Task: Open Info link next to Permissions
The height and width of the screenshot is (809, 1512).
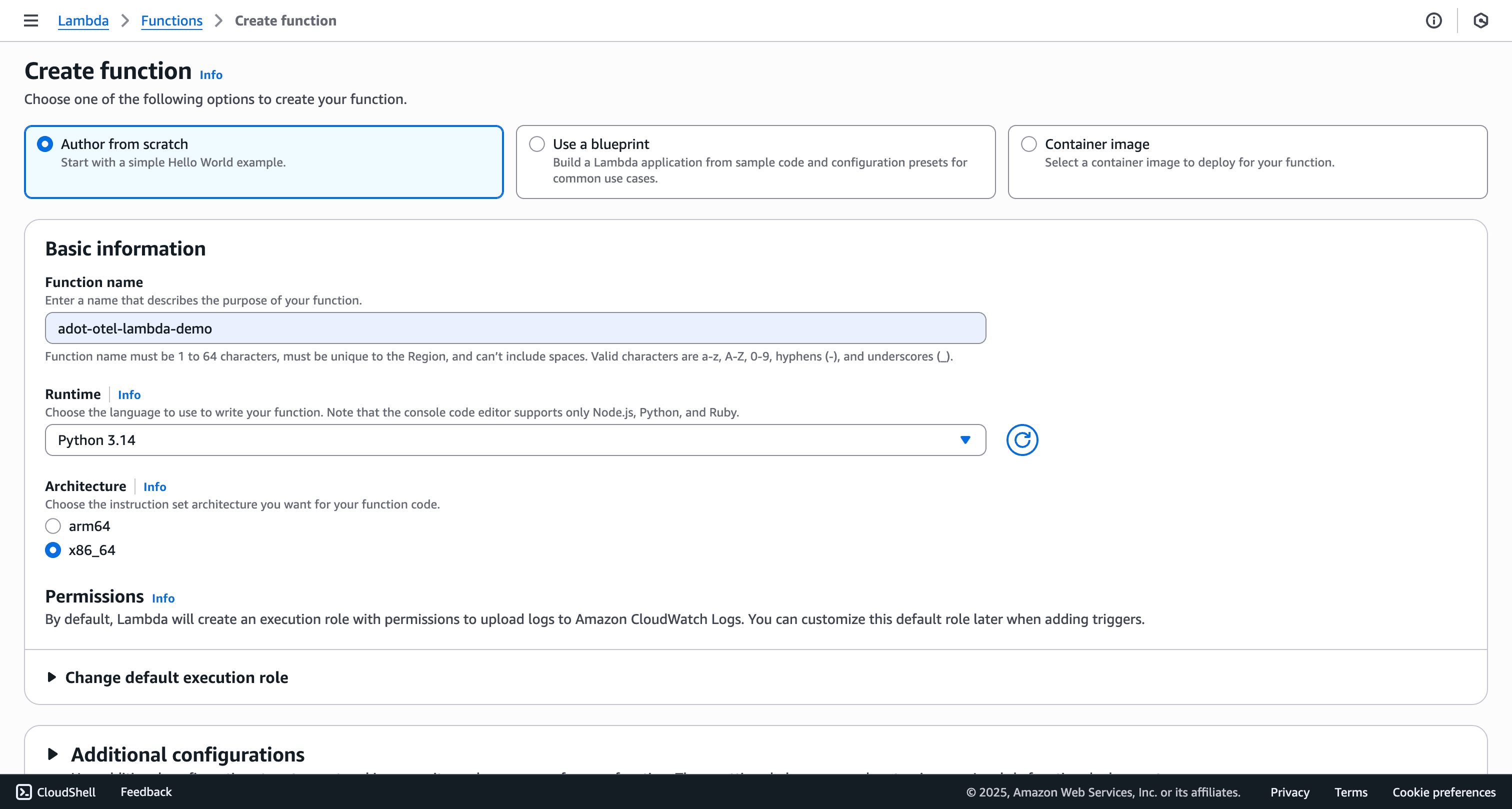Action: (x=162, y=597)
